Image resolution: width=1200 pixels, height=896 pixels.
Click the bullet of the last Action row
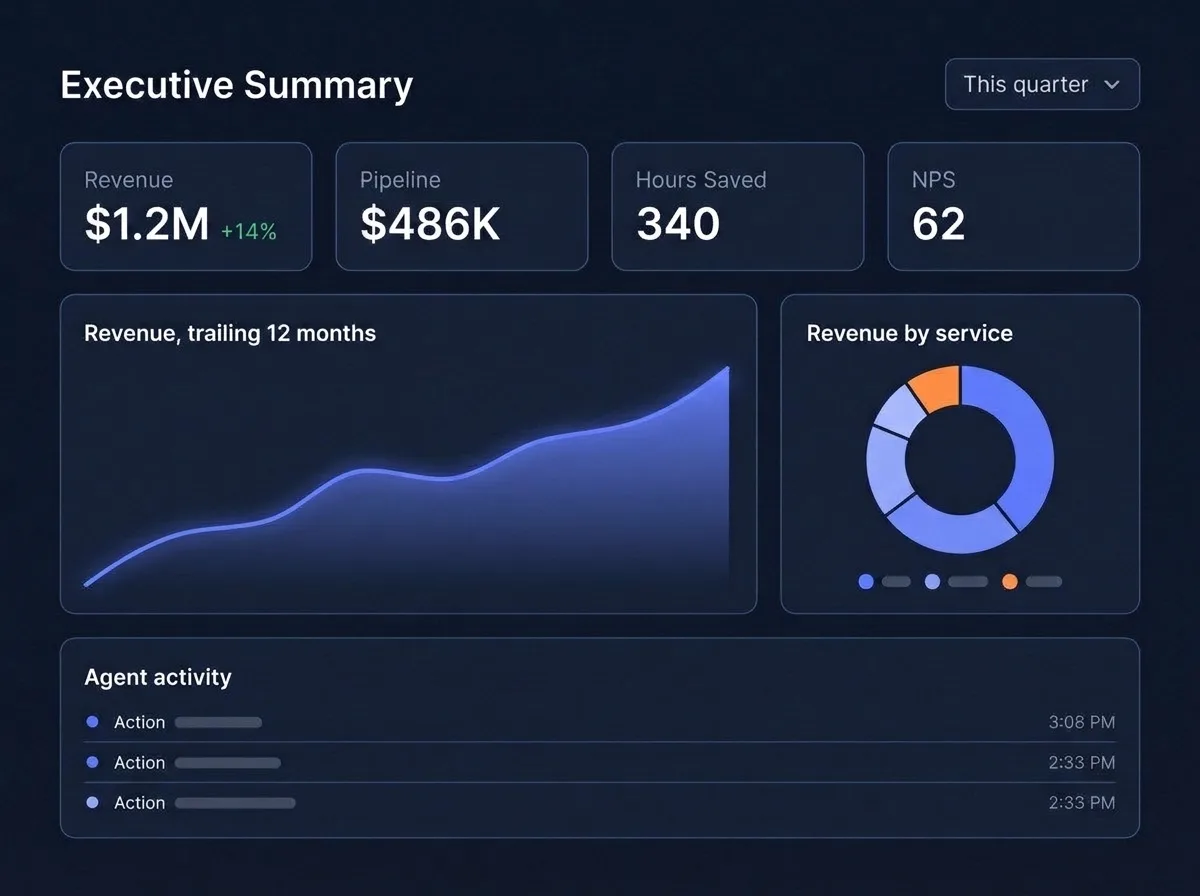click(93, 802)
